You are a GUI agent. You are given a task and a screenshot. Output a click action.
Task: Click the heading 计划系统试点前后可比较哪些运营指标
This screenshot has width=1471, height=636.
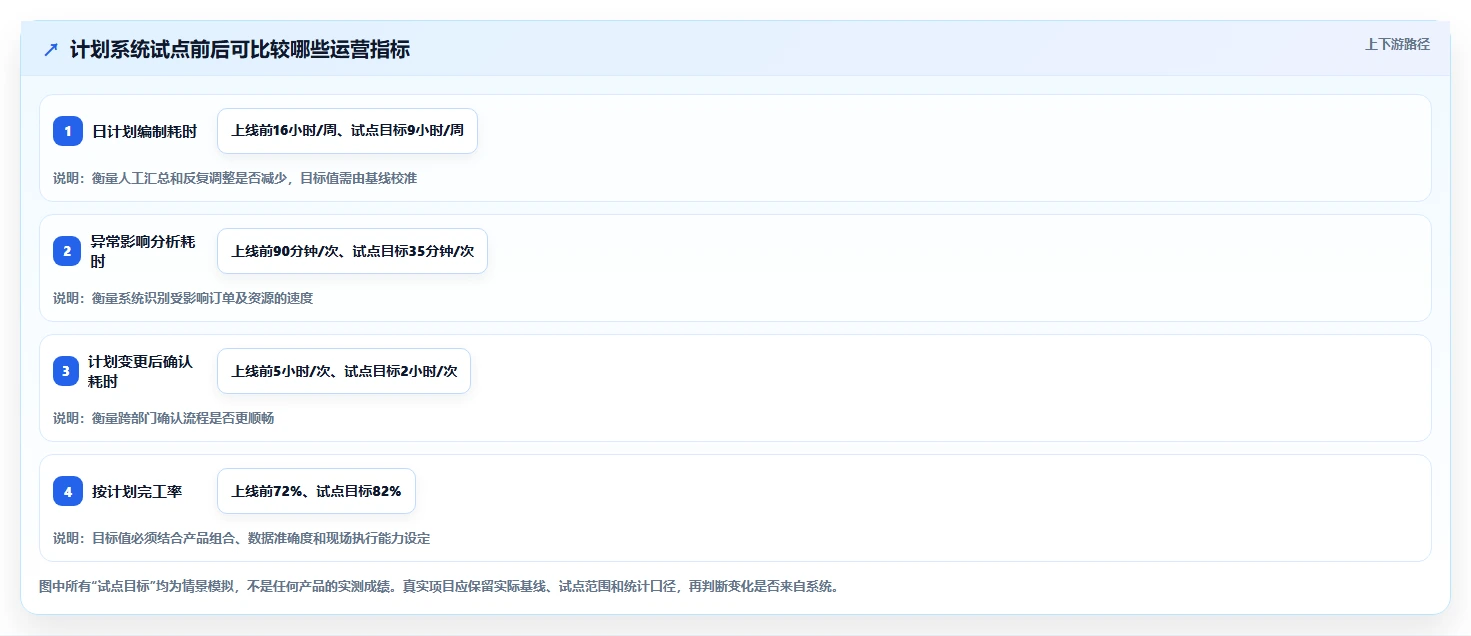coord(240,50)
